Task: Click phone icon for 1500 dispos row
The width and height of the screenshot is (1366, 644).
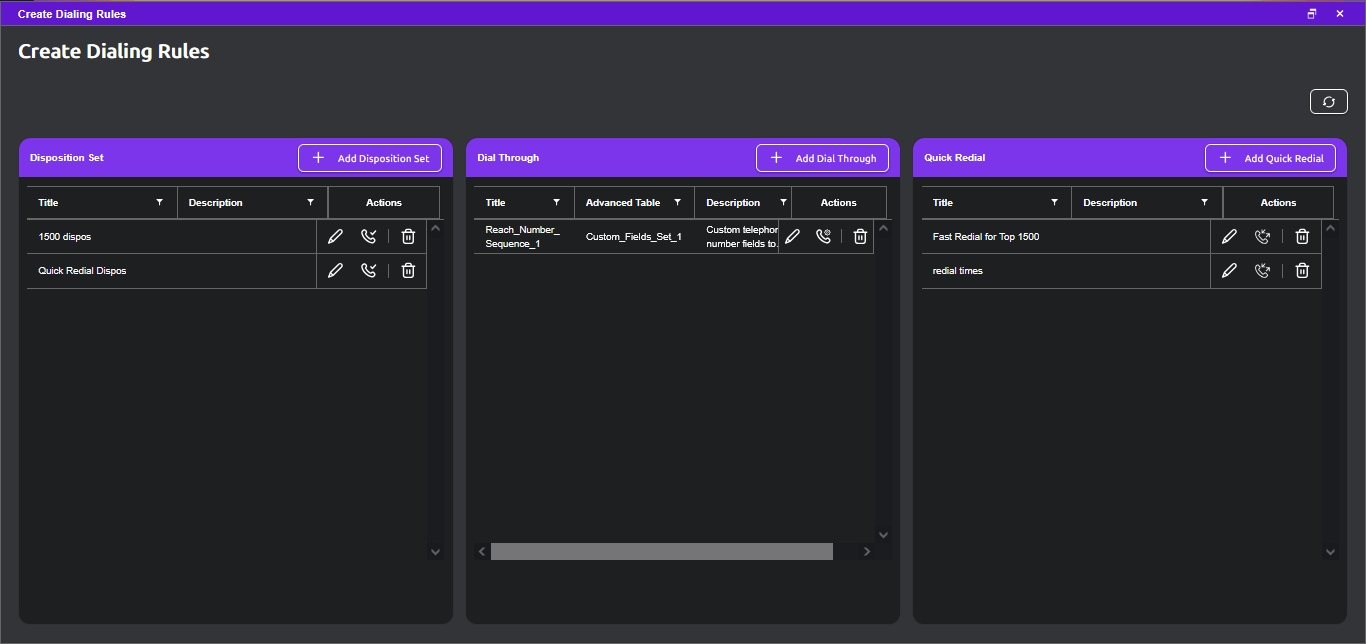Action: point(369,237)
